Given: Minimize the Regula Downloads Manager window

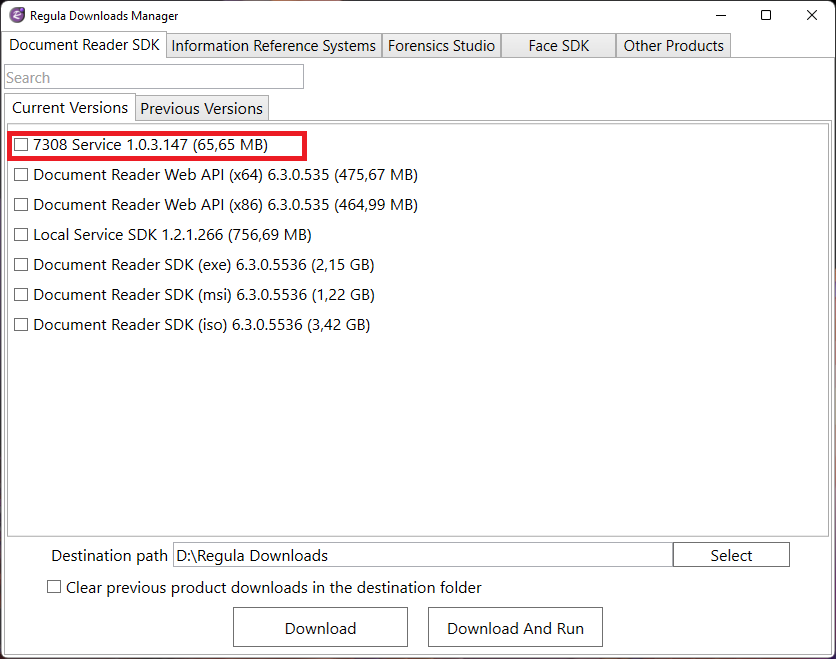Looking at the screenshot, I should [x=721, y=15].
